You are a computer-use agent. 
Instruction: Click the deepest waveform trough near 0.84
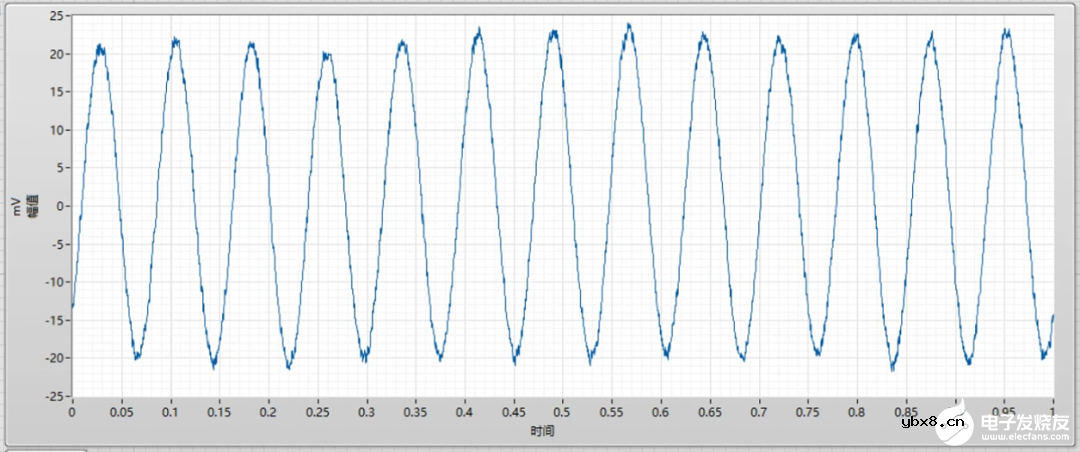(893, 369)
